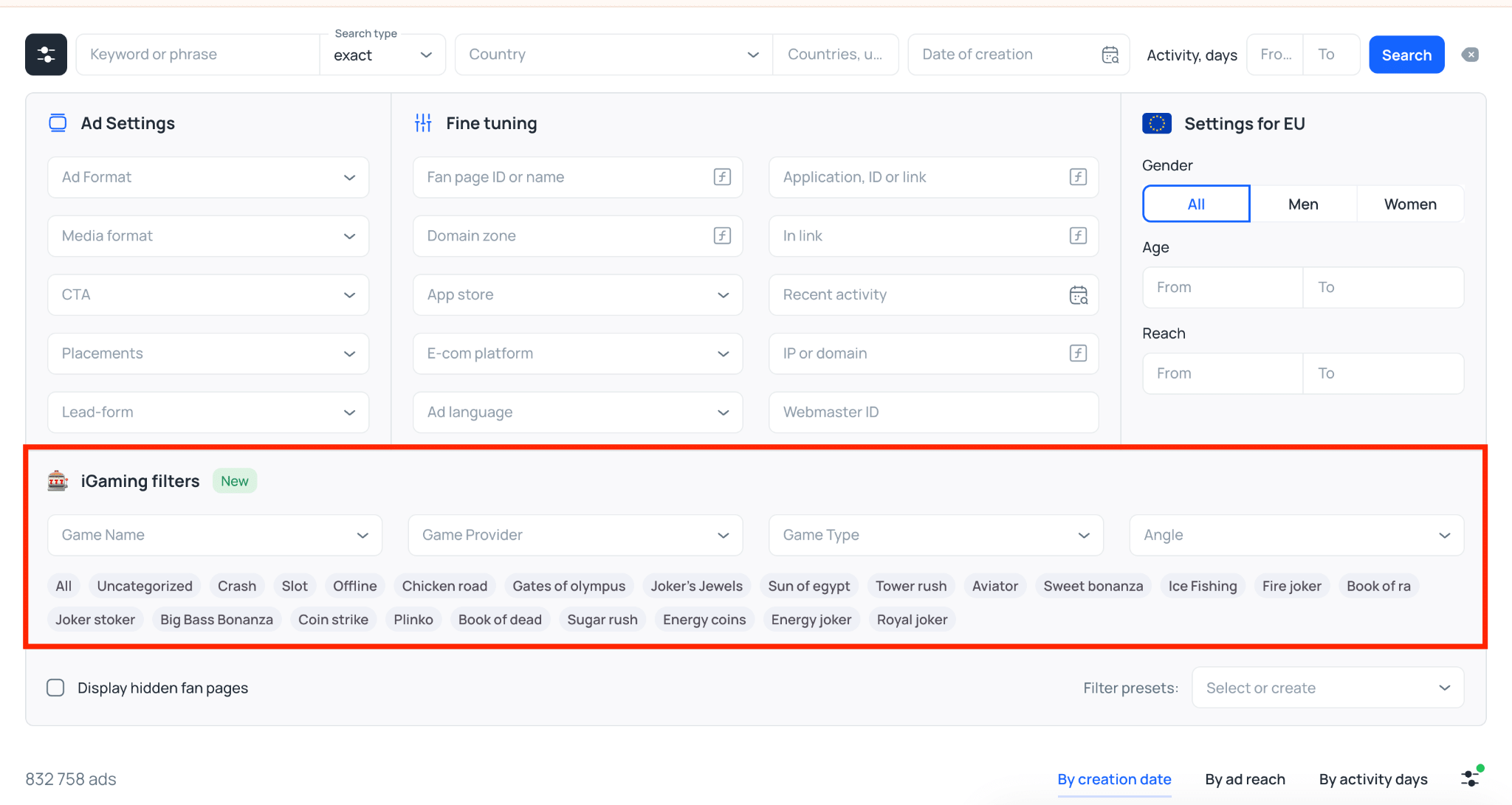1512x805 pixels.
Task: Select the Gates of olympus chip
Action: (568, 586)
